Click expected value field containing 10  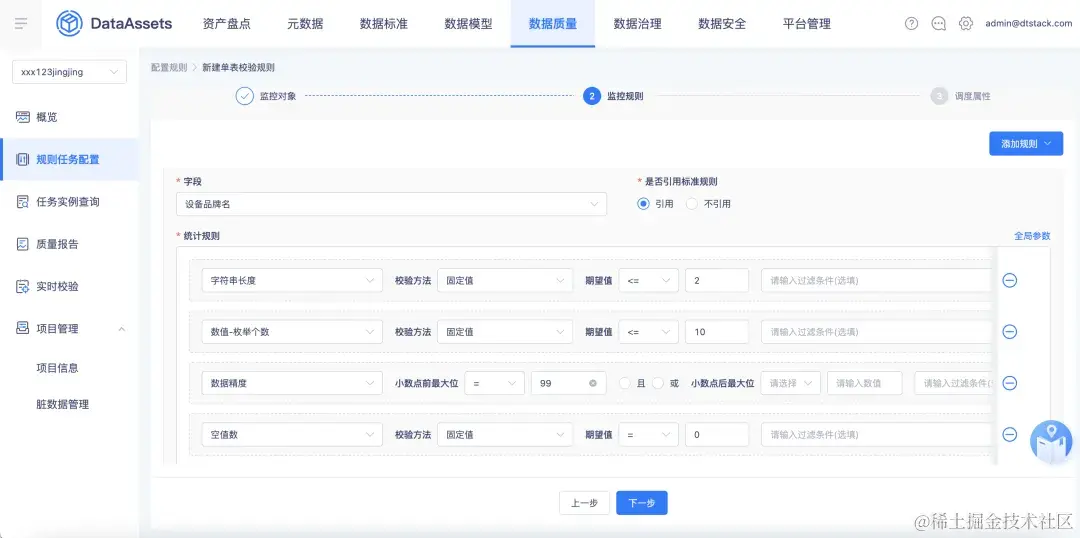coord(717,331)
